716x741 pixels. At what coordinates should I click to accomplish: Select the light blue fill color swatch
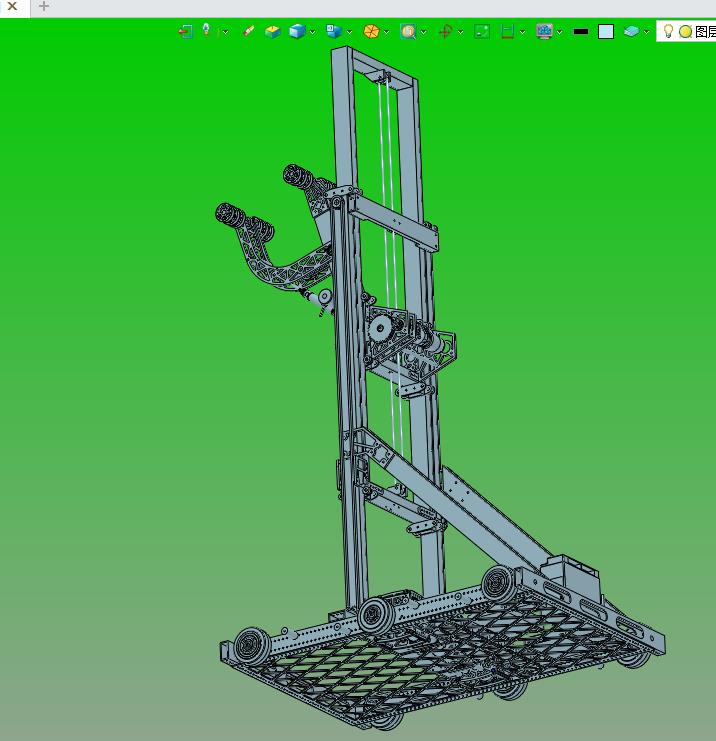pyautogui.click(x=606, y=32)
